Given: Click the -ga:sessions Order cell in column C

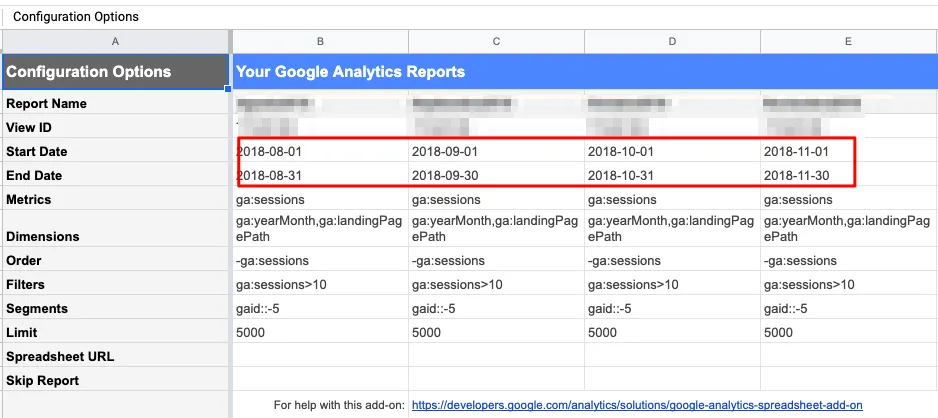Looking at the screenshot, I should pyautogui.click(x=497, y=260).
